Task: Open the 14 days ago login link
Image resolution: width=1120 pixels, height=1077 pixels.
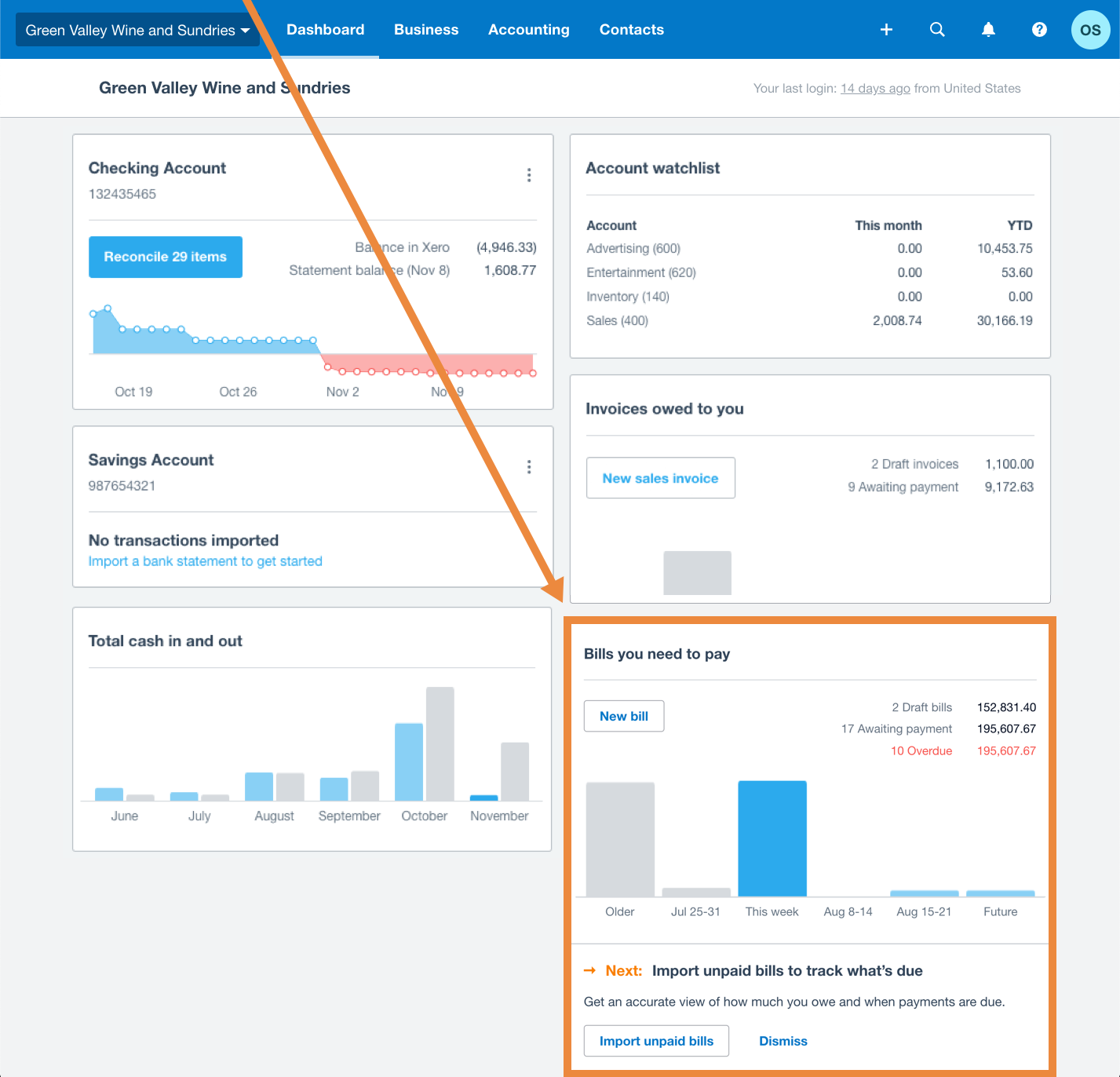Action: coord(875,89)
